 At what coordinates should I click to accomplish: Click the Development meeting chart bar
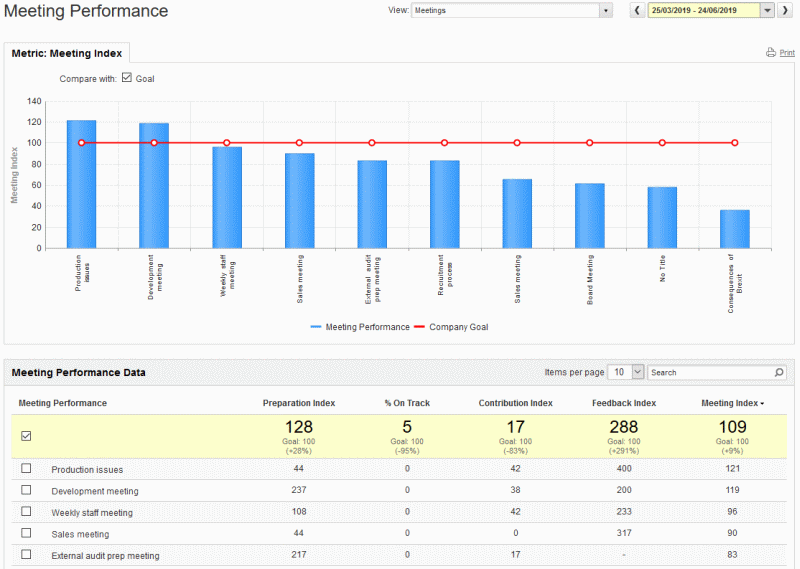click(x=154, y=186)
